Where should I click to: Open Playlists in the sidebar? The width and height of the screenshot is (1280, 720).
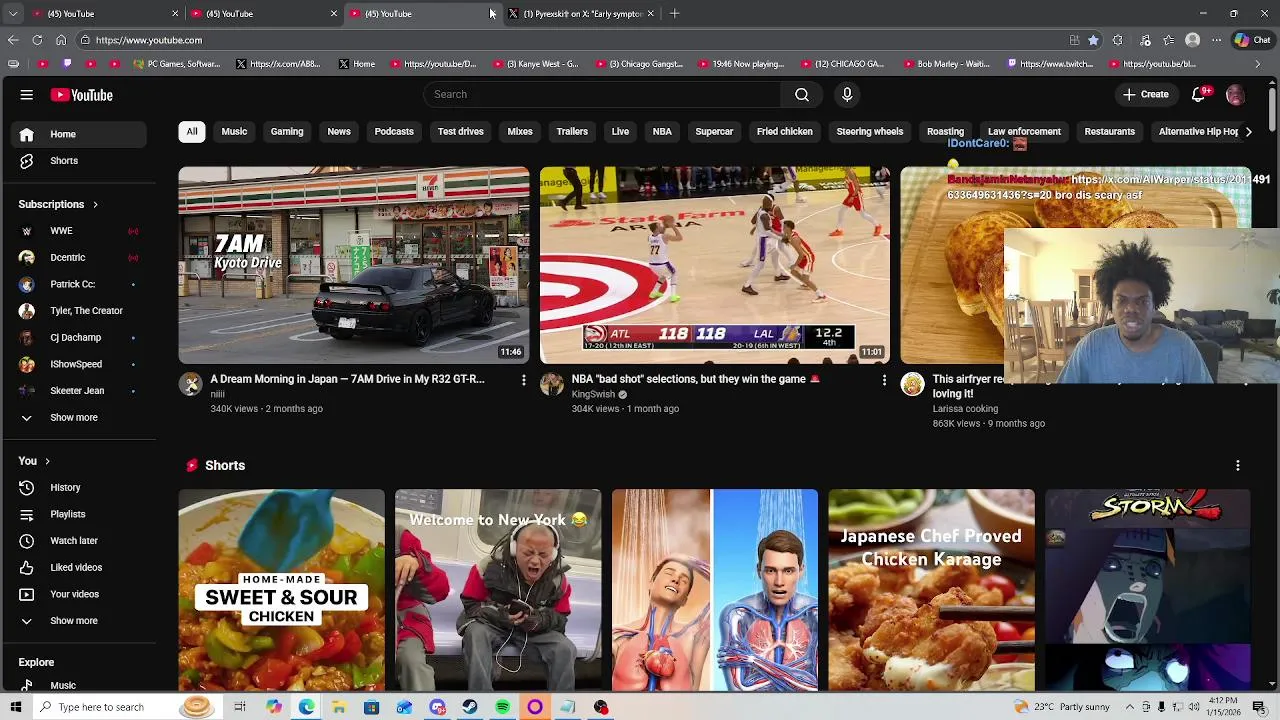click(80, 514)
